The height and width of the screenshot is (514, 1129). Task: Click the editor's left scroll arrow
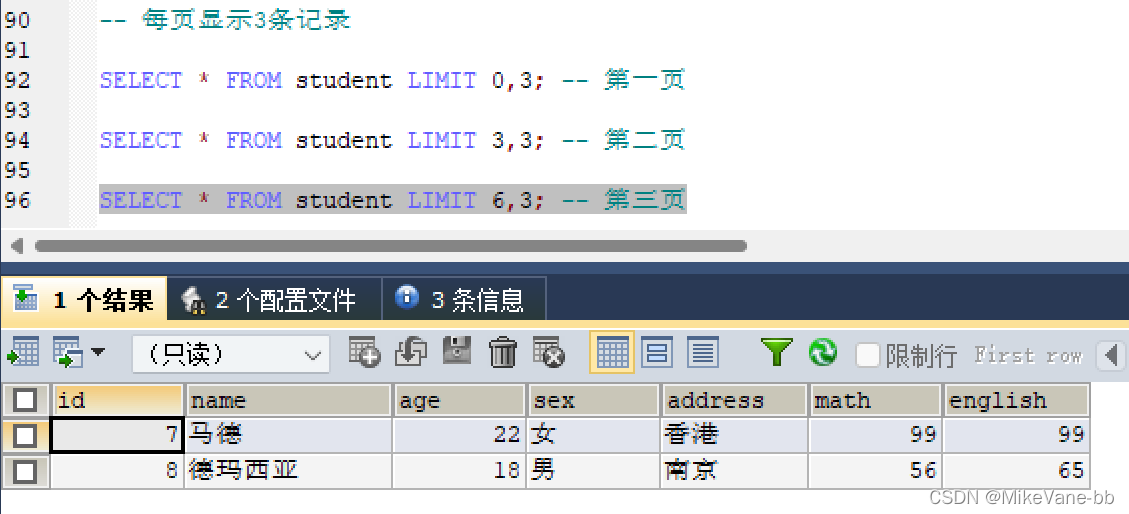coord(17,246)
